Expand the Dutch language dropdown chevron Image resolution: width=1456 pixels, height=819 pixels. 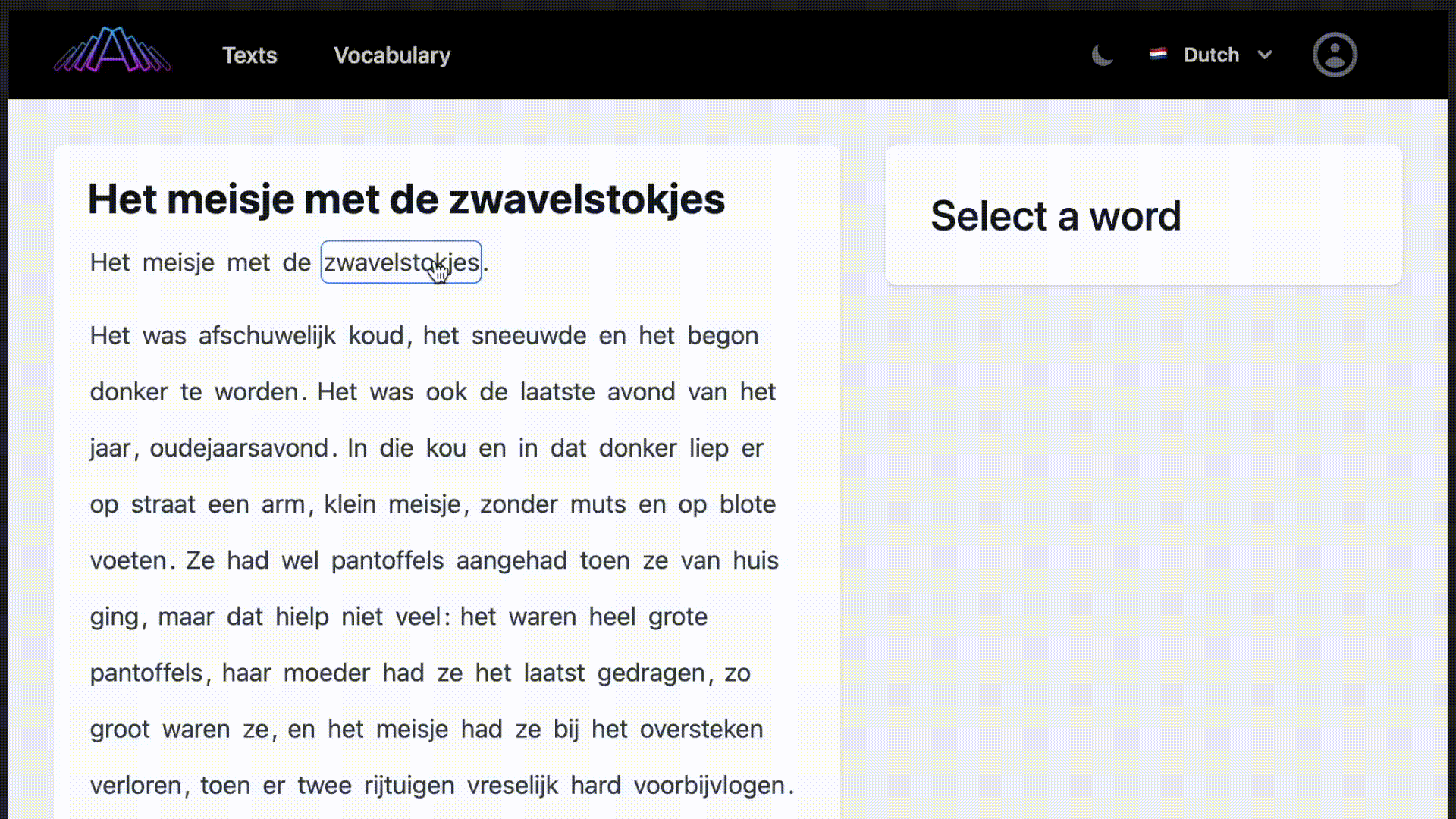click(x=1264, y=55)
